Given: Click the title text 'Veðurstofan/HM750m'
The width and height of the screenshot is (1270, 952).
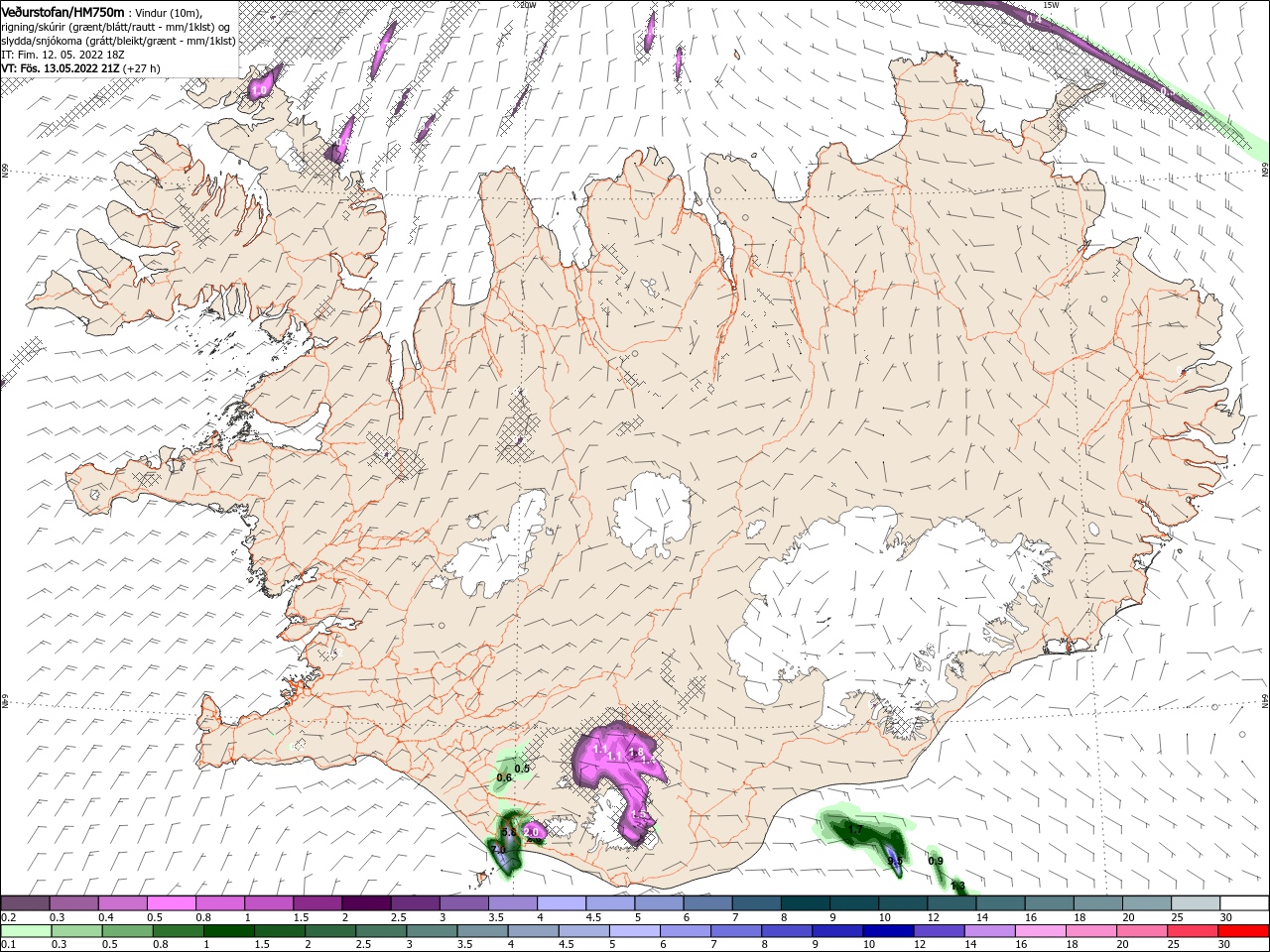Looking at the screenshot, I should click(x=63, y=12).
